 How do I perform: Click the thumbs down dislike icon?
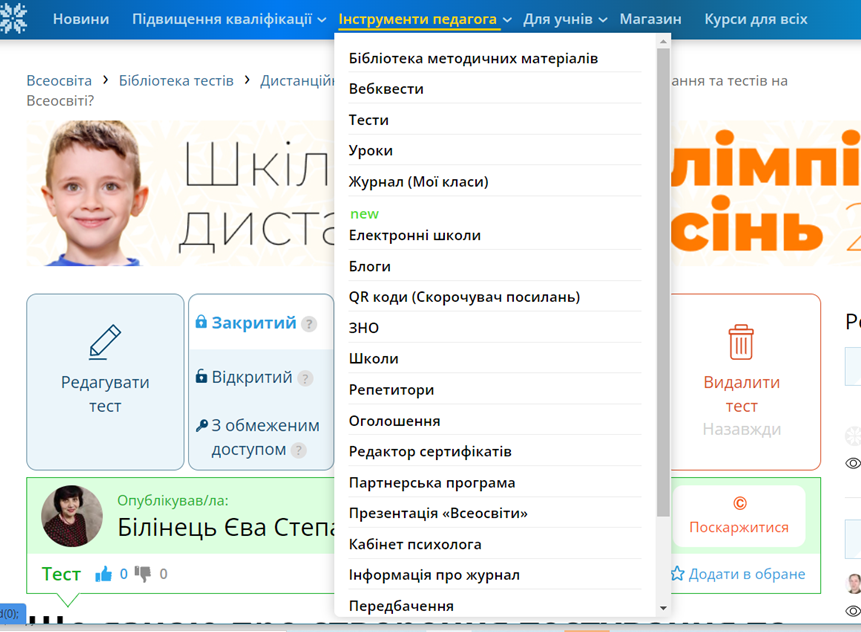pyautogui.click(x=143, y=574)
